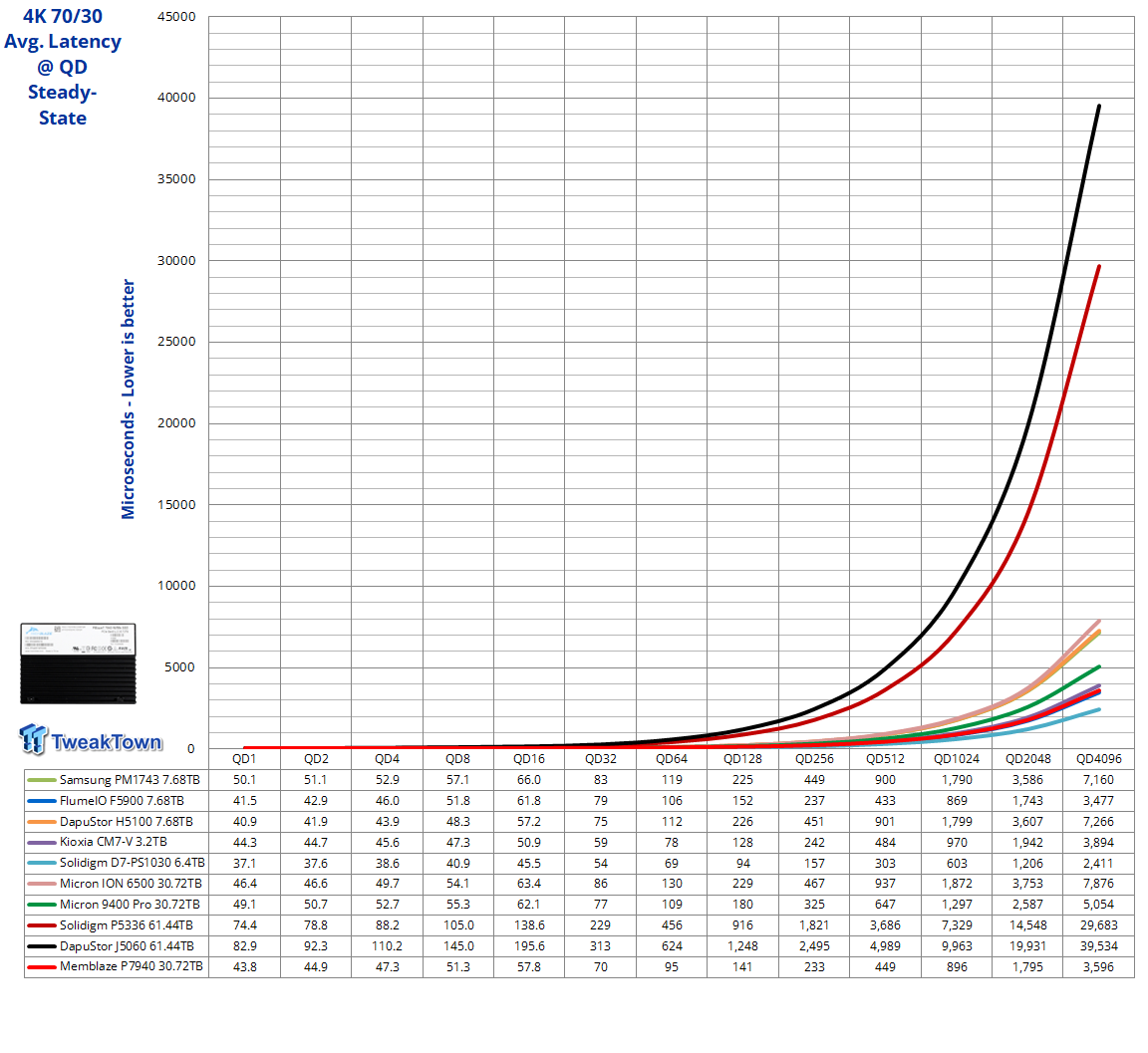Click the 20000 y-axis label
1148x1053 pixels.
176,423
